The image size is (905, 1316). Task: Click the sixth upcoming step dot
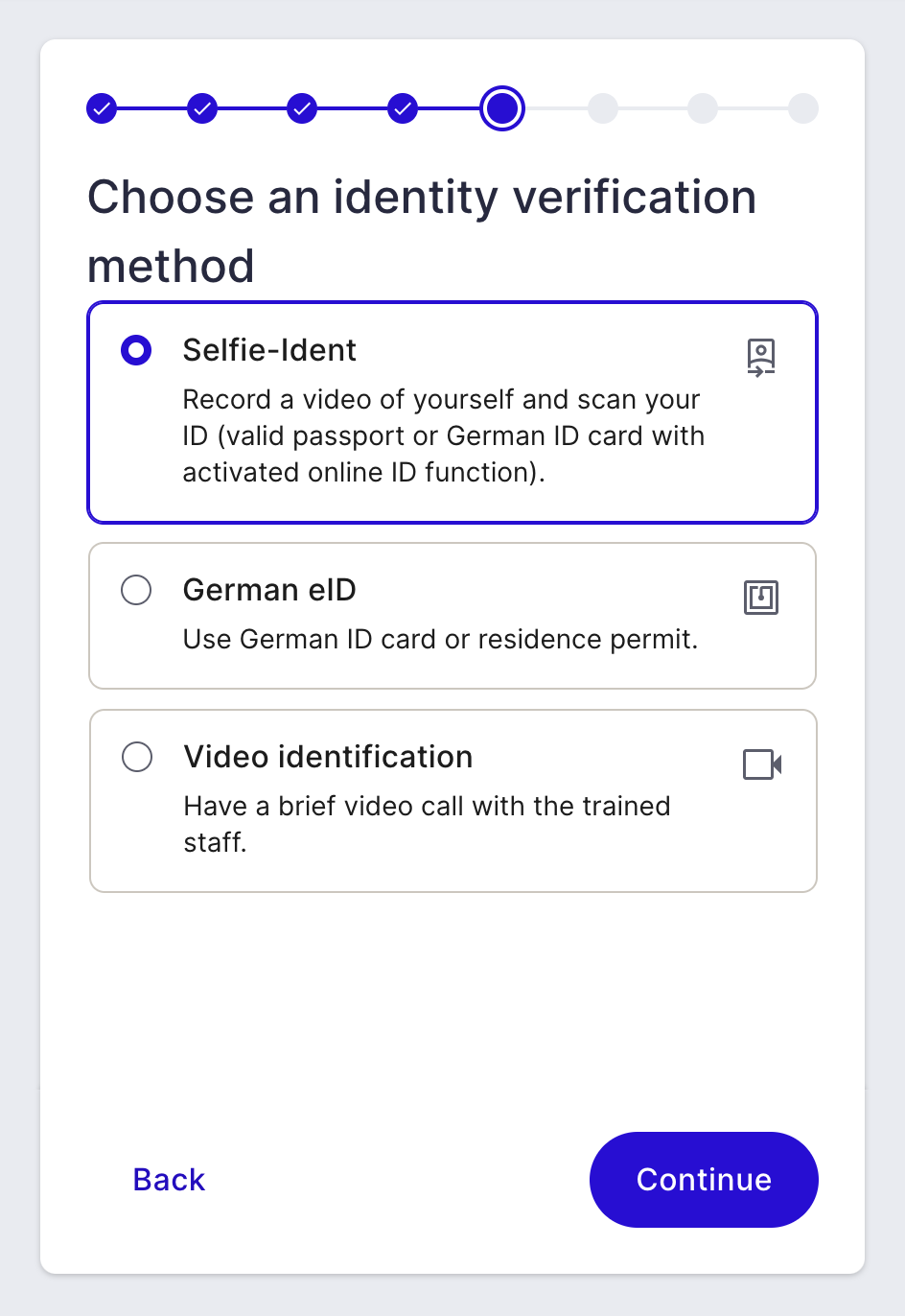click(603, 108)
